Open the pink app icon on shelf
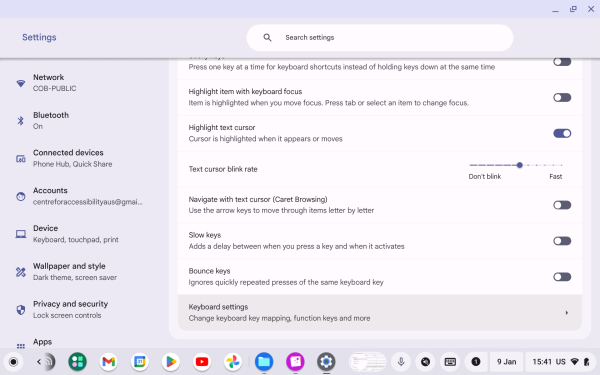This screenshot has width=600, height=375. (x=295, y=362)
